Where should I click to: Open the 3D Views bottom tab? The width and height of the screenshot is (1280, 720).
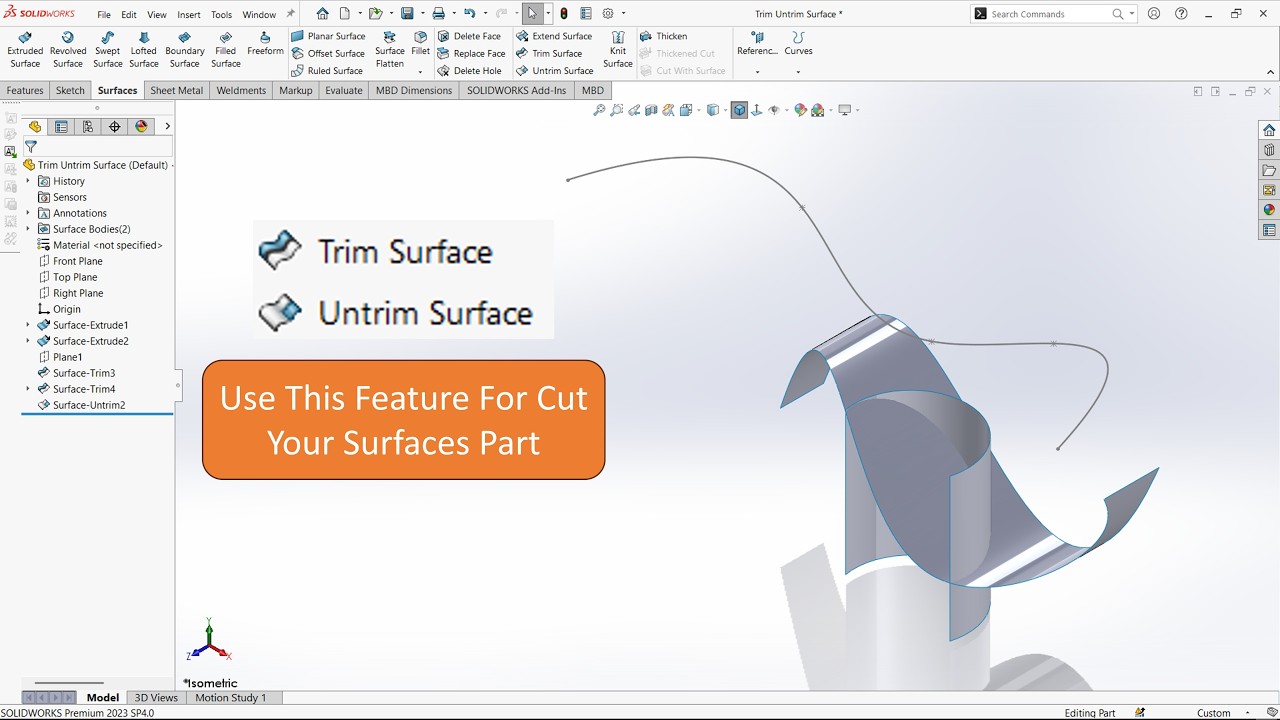point(156,698)
